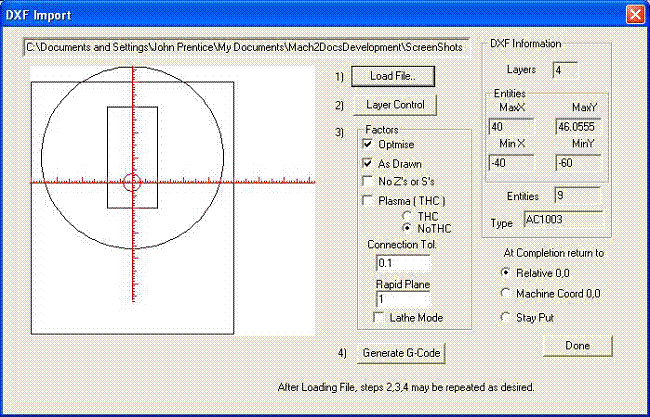Click the Type field AC1003
Viewport: 650px width, 417px height.
[x=563, y=220]
